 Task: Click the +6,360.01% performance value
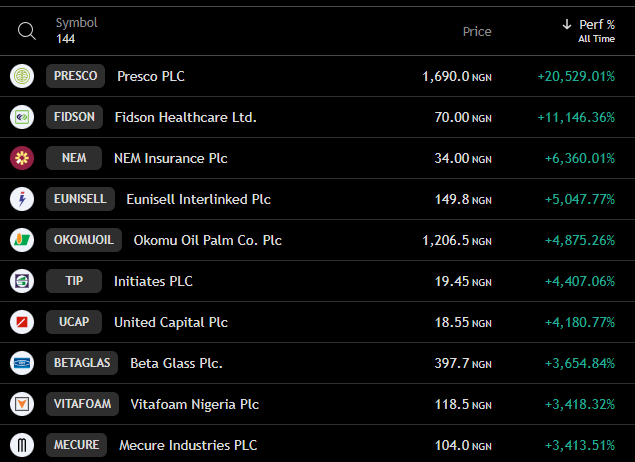pos(580,158)
